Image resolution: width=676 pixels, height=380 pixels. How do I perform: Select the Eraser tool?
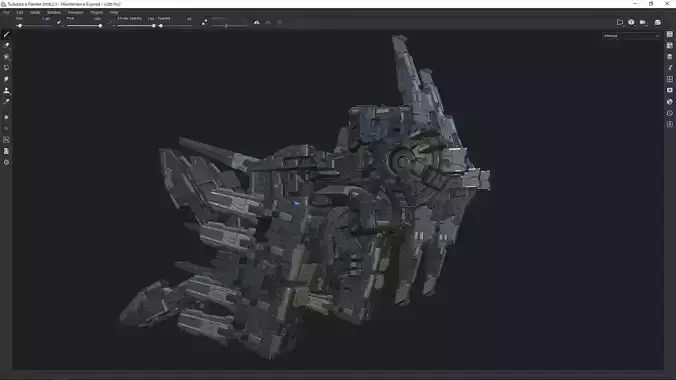tap(6, 45)
